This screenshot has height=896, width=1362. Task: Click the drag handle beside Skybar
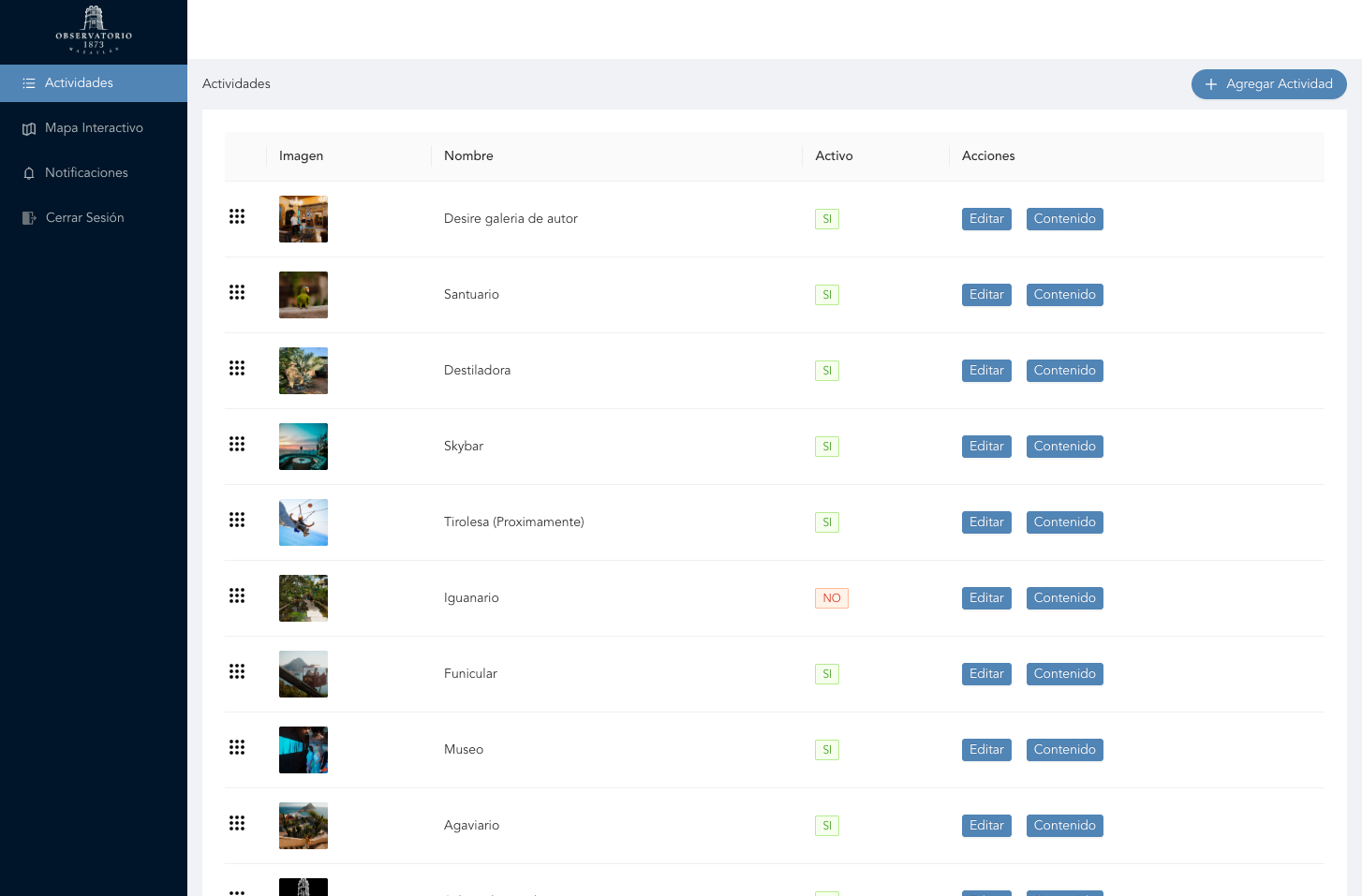[237, 444]
